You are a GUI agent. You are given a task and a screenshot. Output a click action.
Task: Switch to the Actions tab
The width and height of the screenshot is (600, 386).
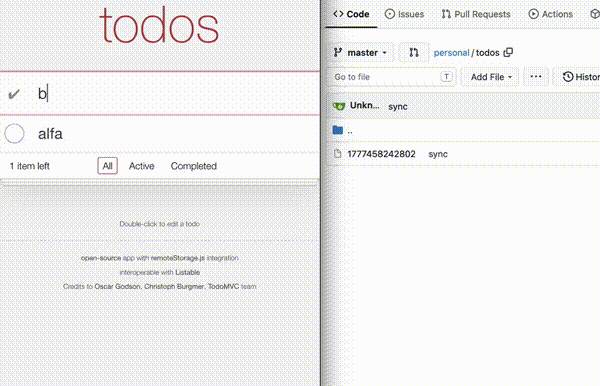click(x=551, y=14)
